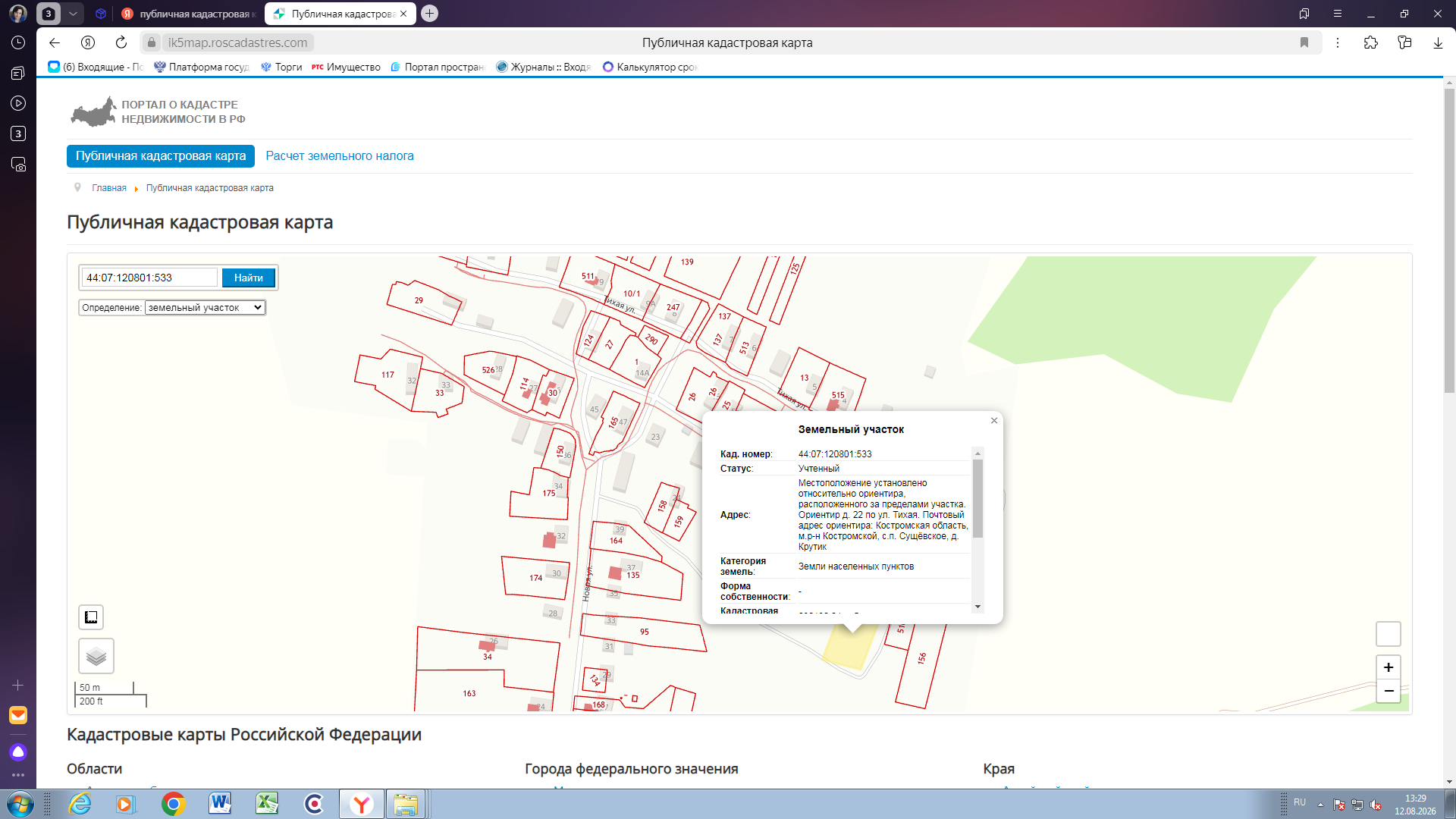This screenshot has width=1456, height=819.
Task: Open the downloads panel
Action: (1438, 43)
